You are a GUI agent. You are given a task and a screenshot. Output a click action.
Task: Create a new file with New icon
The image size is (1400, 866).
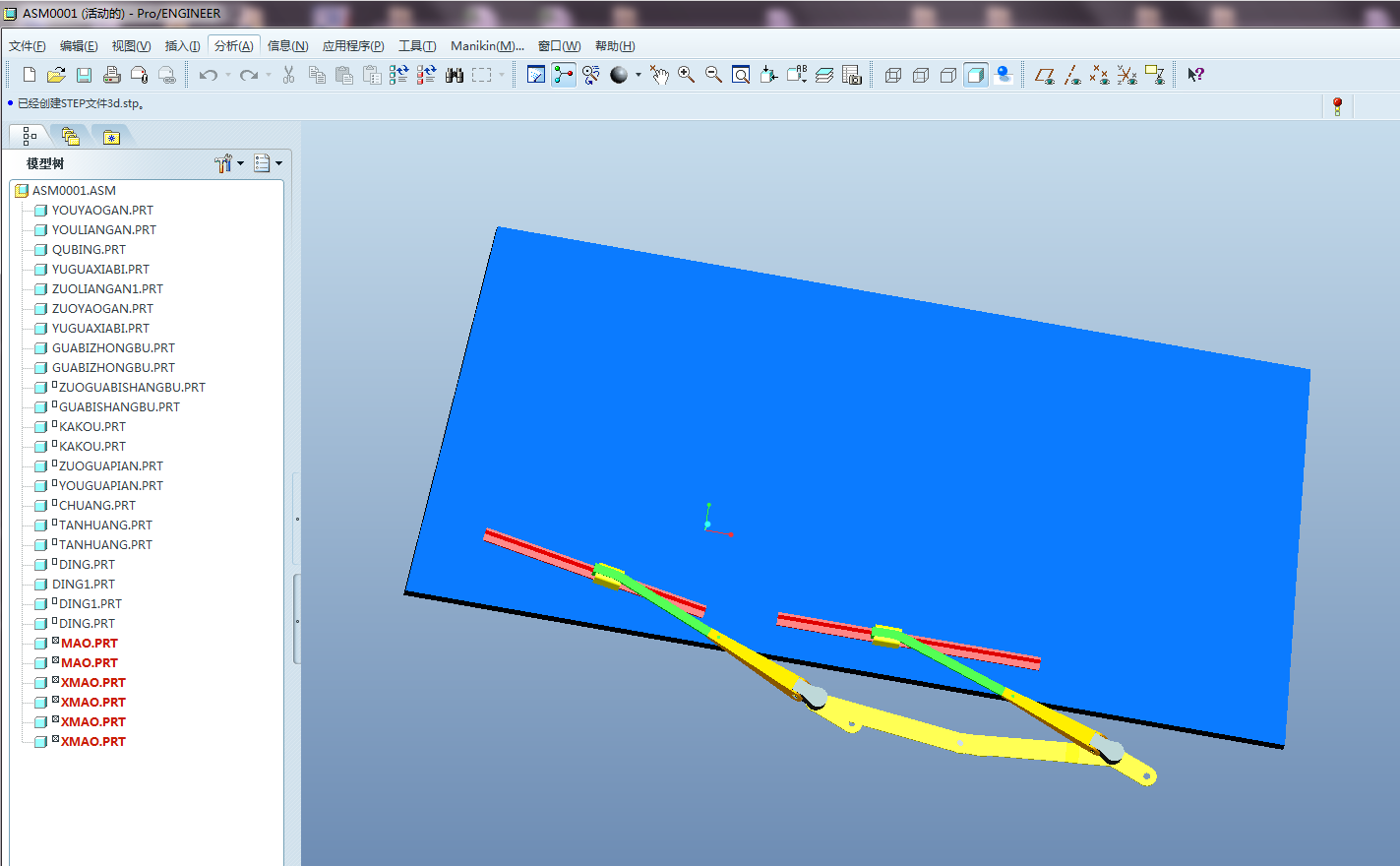click(30, 75)
